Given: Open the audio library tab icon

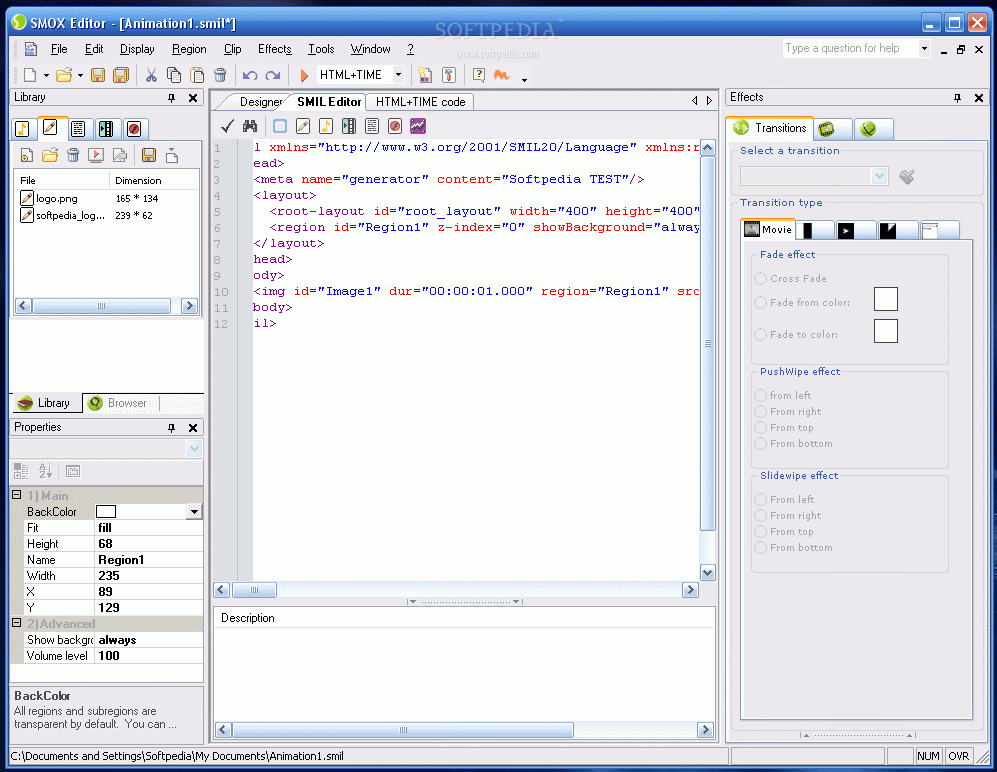Looking at the screenshot, I should point(22,129).
